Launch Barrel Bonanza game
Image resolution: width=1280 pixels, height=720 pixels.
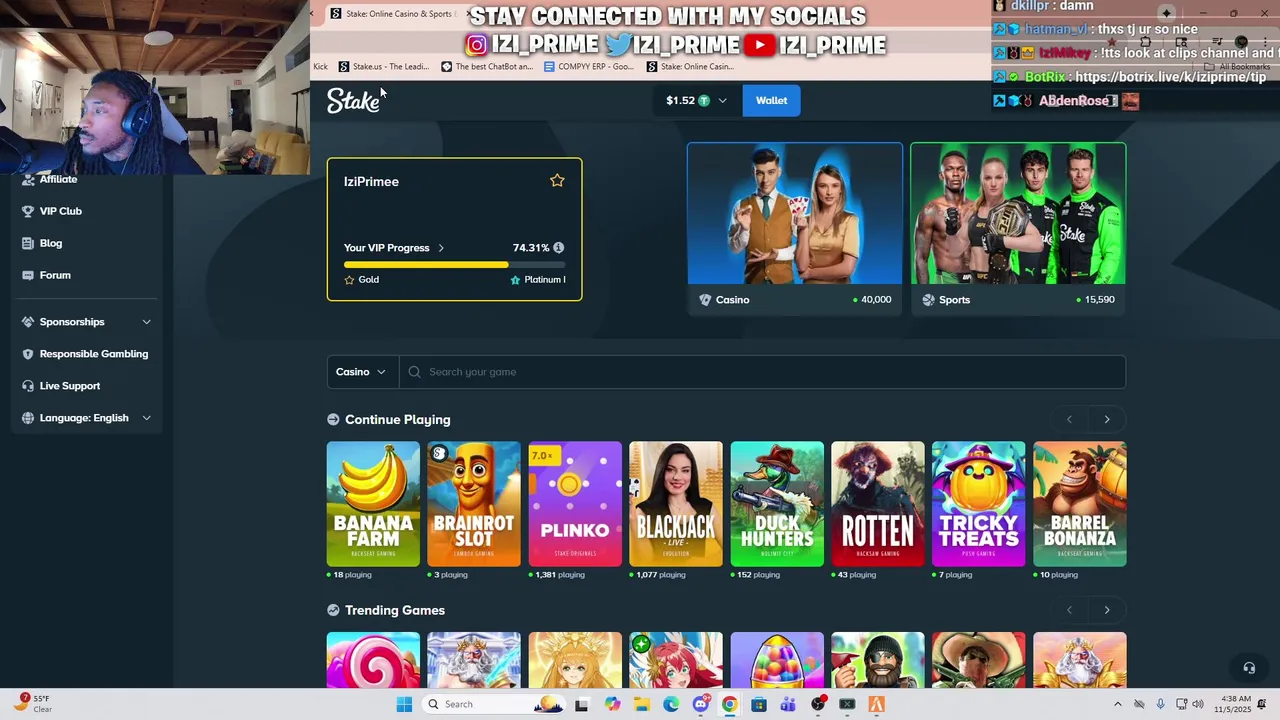click(1080, 504)
